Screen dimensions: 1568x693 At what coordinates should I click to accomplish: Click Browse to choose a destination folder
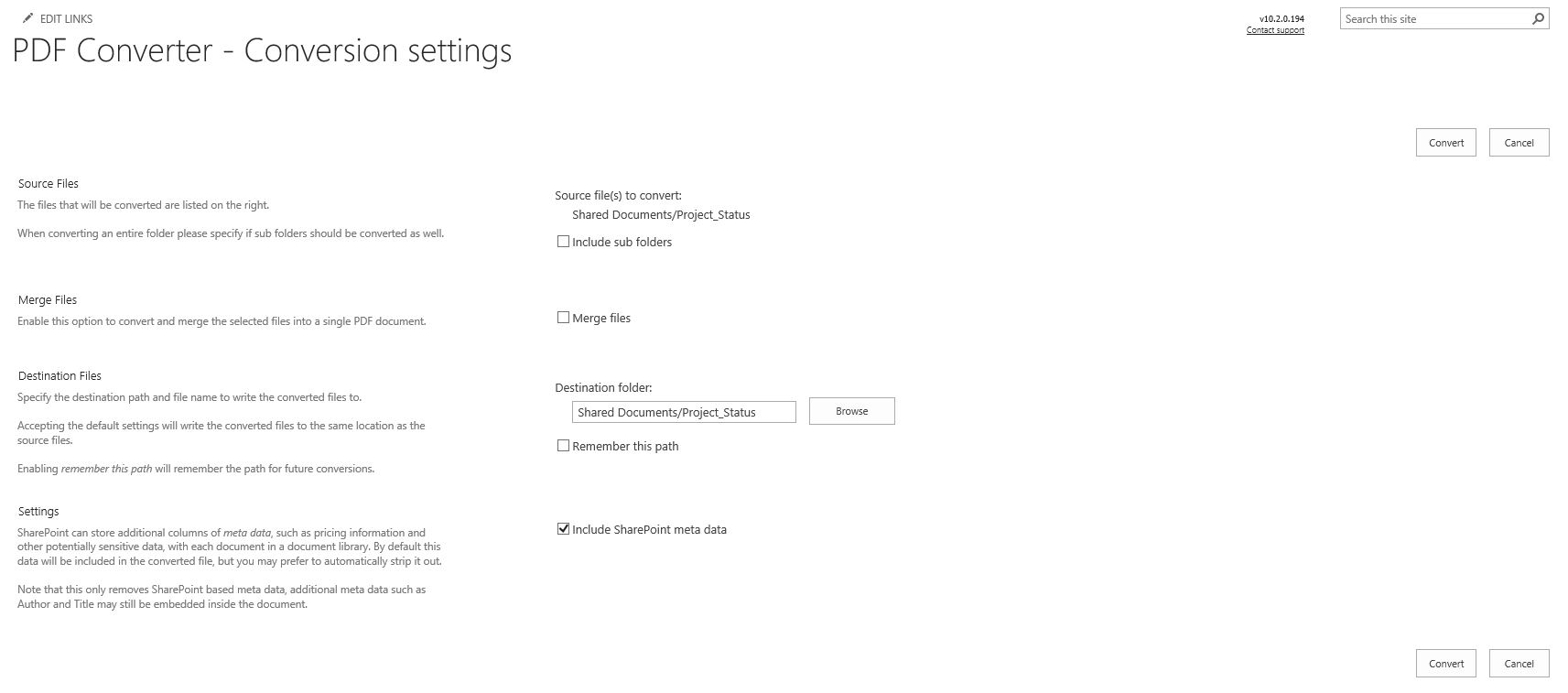pyautogui.click(x=850, y=410)
